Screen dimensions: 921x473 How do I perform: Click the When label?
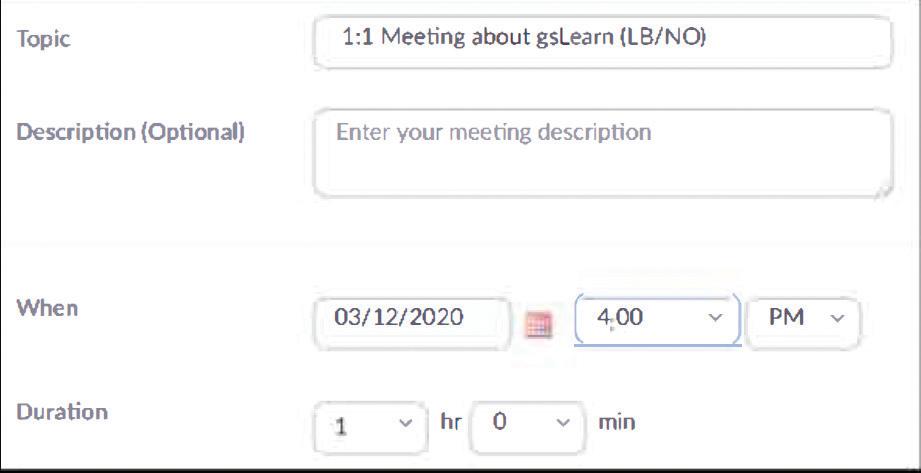[x=47, y=308]
